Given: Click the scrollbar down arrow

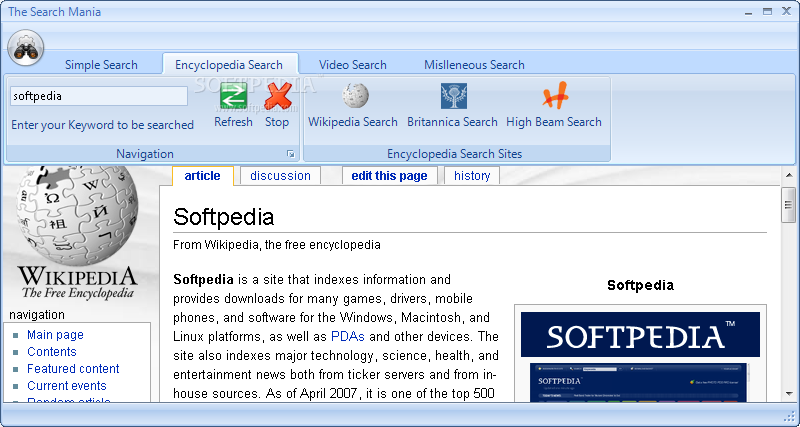Looking at the screenshot, I should click(789, 393).
